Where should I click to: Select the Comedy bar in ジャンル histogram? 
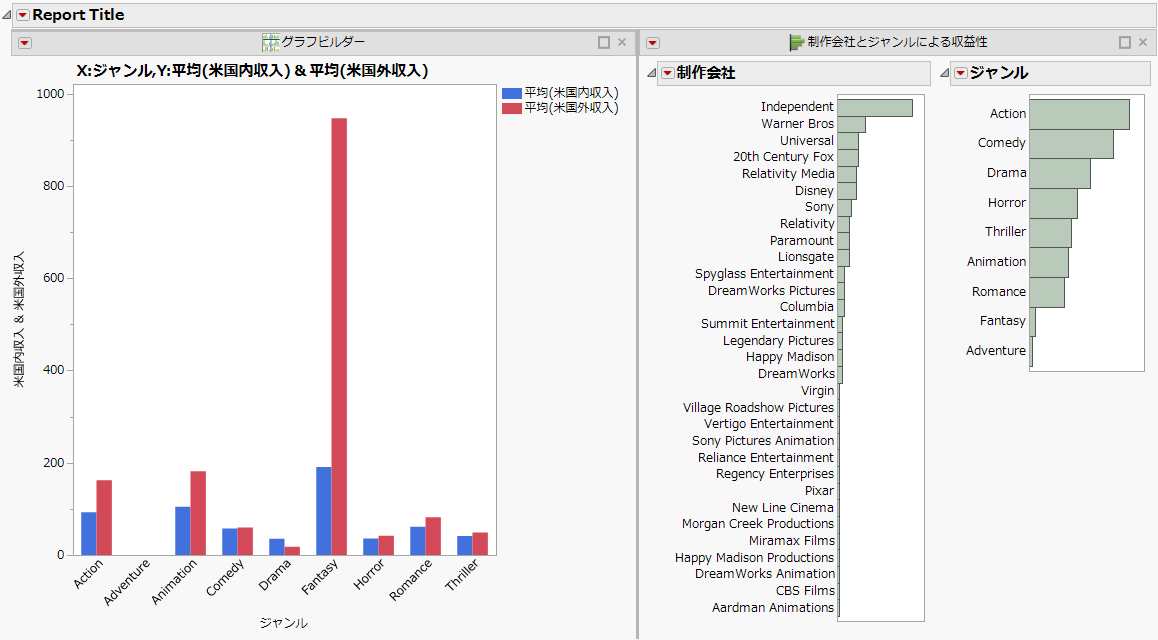(x=1072, y=144)
